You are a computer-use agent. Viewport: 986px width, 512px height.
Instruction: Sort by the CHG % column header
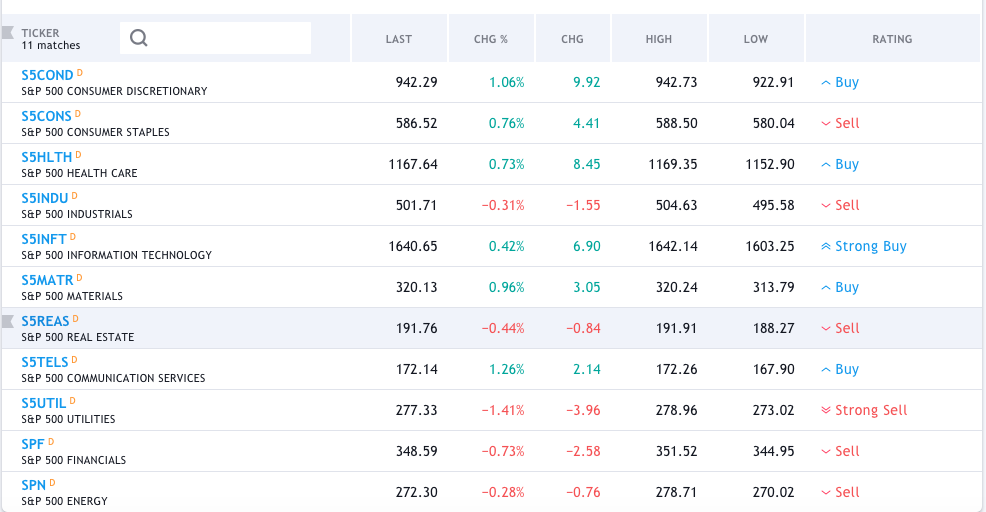click(x=491, y=39)
